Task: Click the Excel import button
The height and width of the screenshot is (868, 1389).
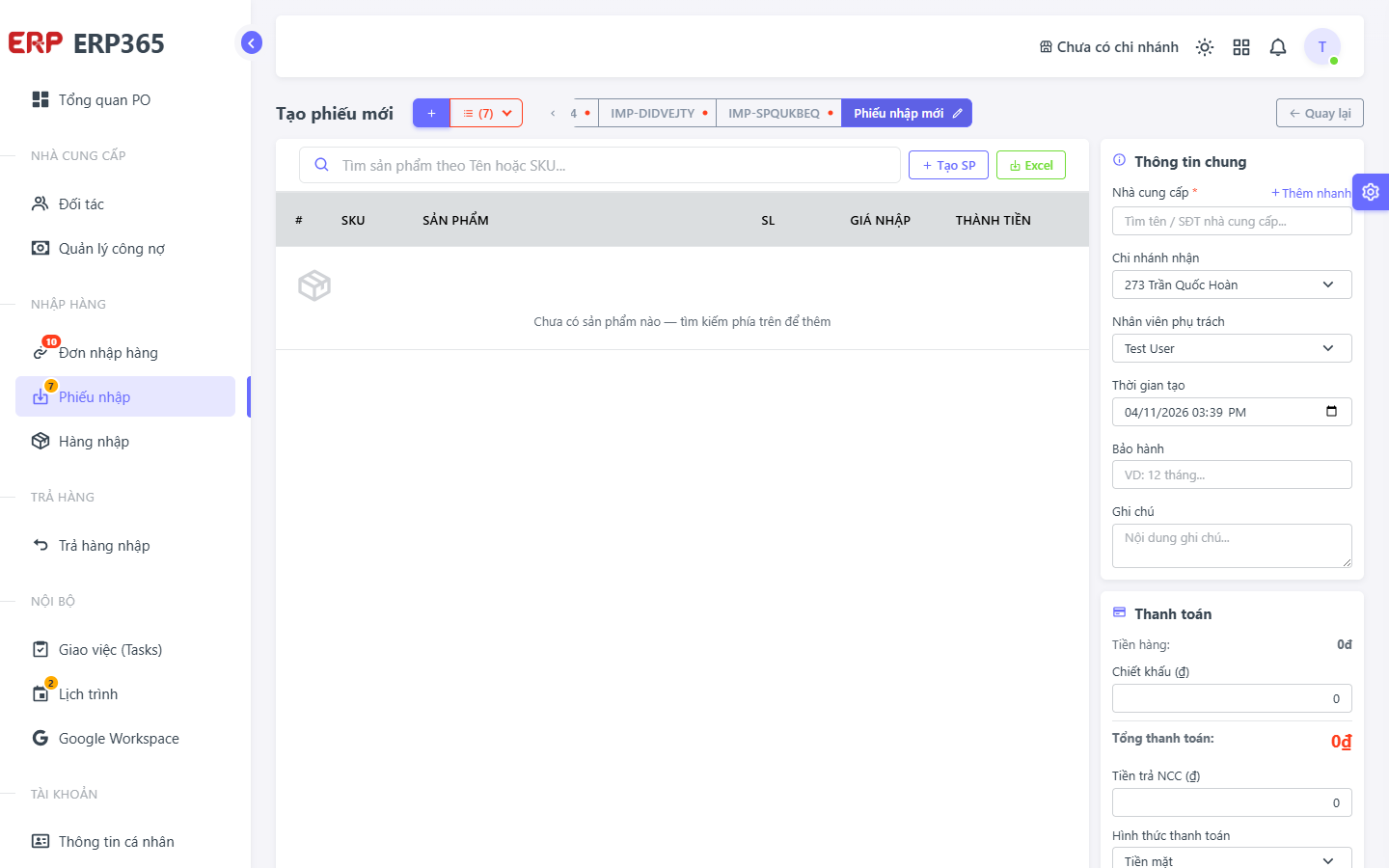Action: click(x=1031, y=165)
